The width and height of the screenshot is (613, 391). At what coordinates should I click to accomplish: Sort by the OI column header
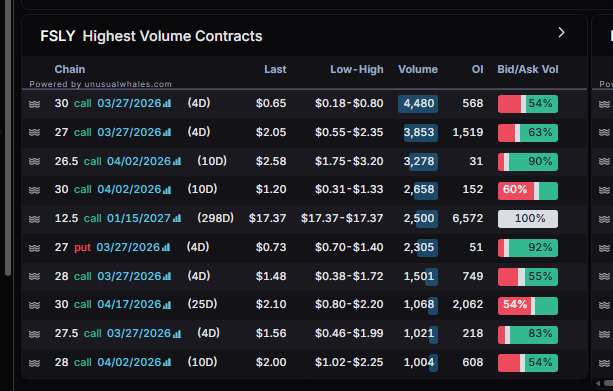477,69
